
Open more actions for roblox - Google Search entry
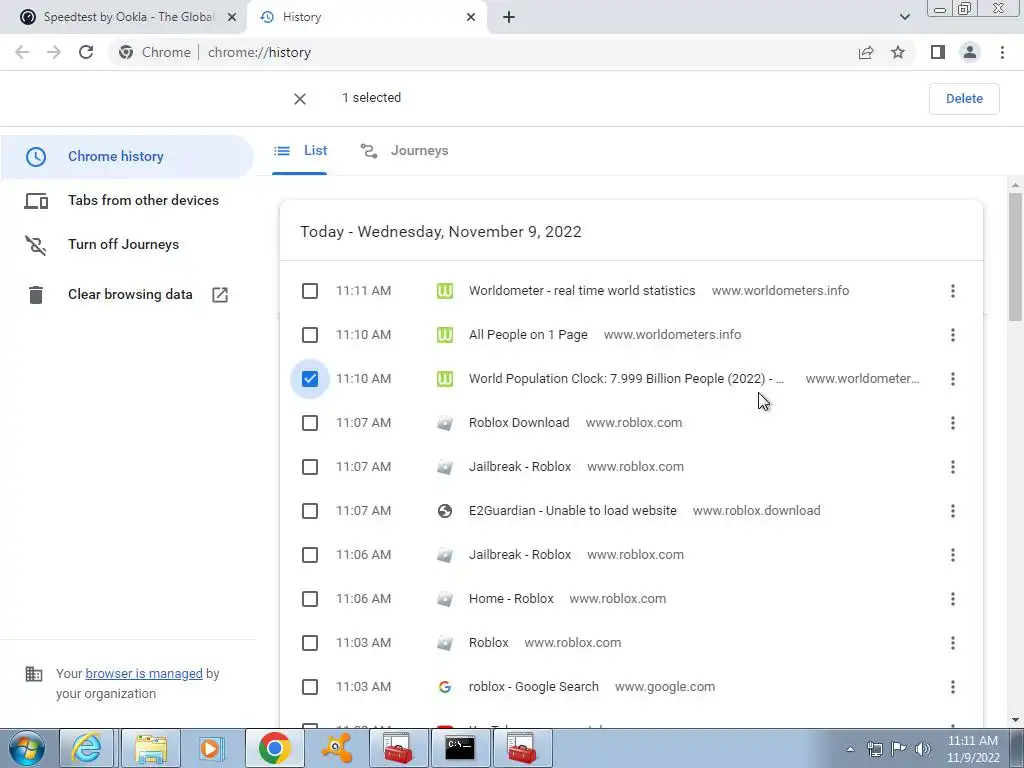[953, 687]
